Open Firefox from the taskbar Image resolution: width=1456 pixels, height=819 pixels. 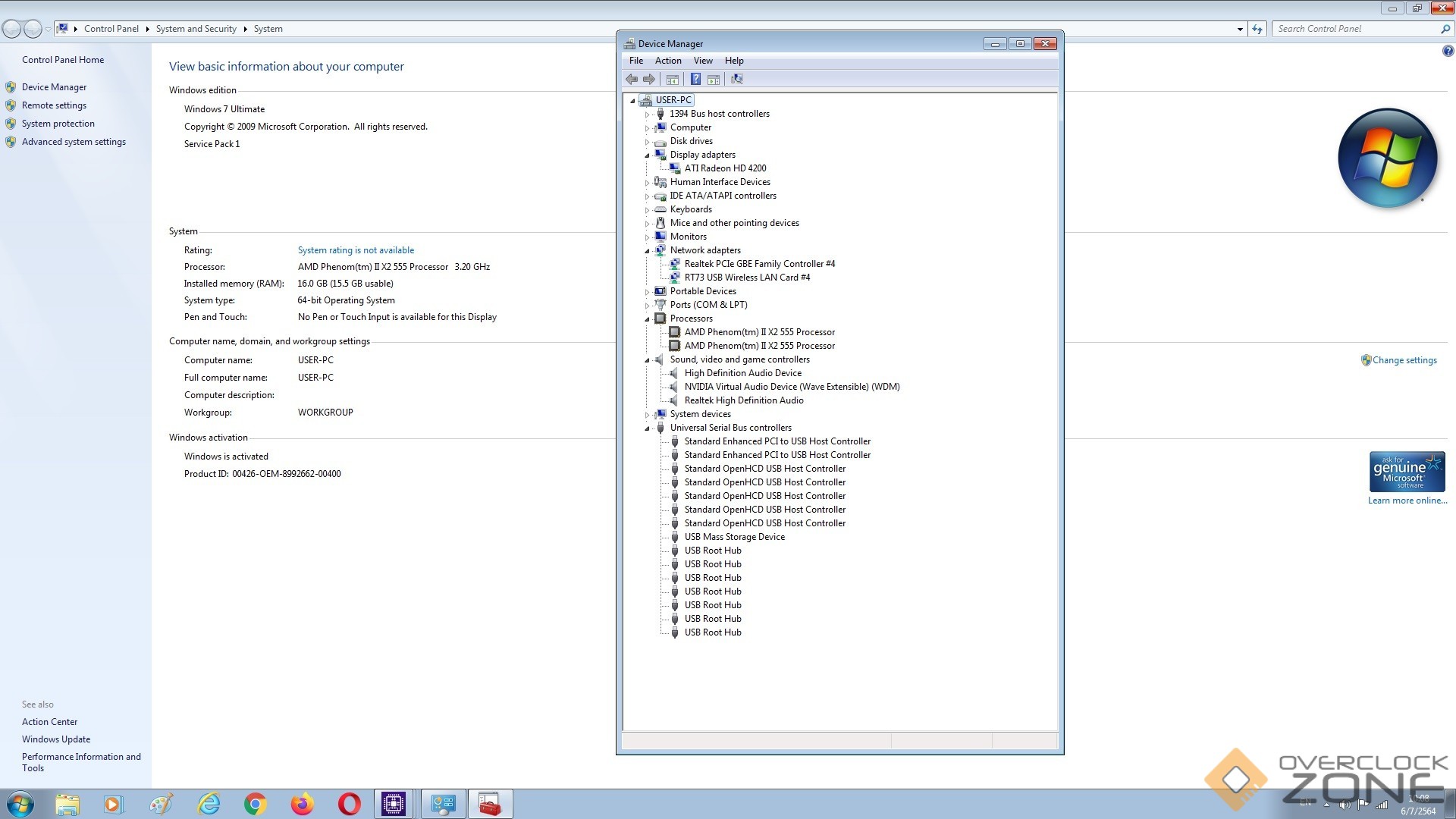tap(302, 804)
